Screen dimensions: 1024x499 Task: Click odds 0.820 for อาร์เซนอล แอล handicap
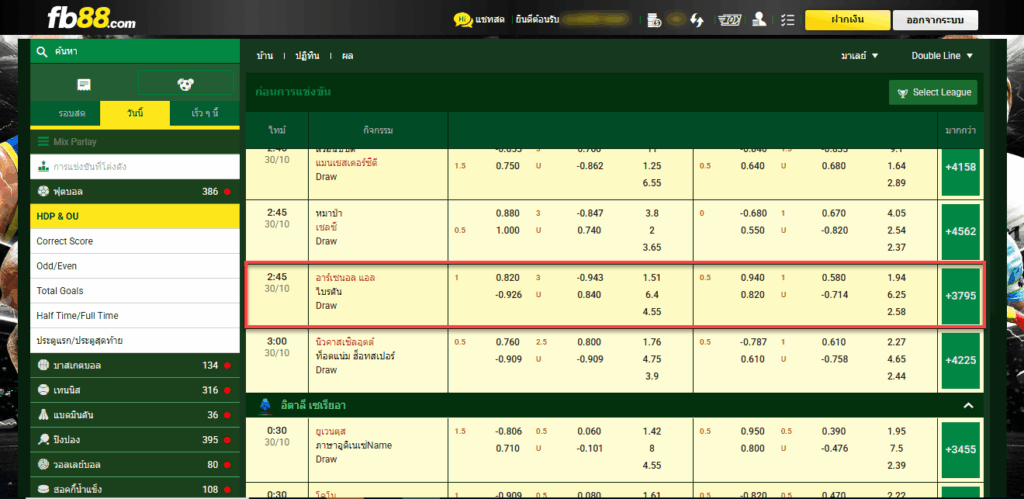(507, 278)
